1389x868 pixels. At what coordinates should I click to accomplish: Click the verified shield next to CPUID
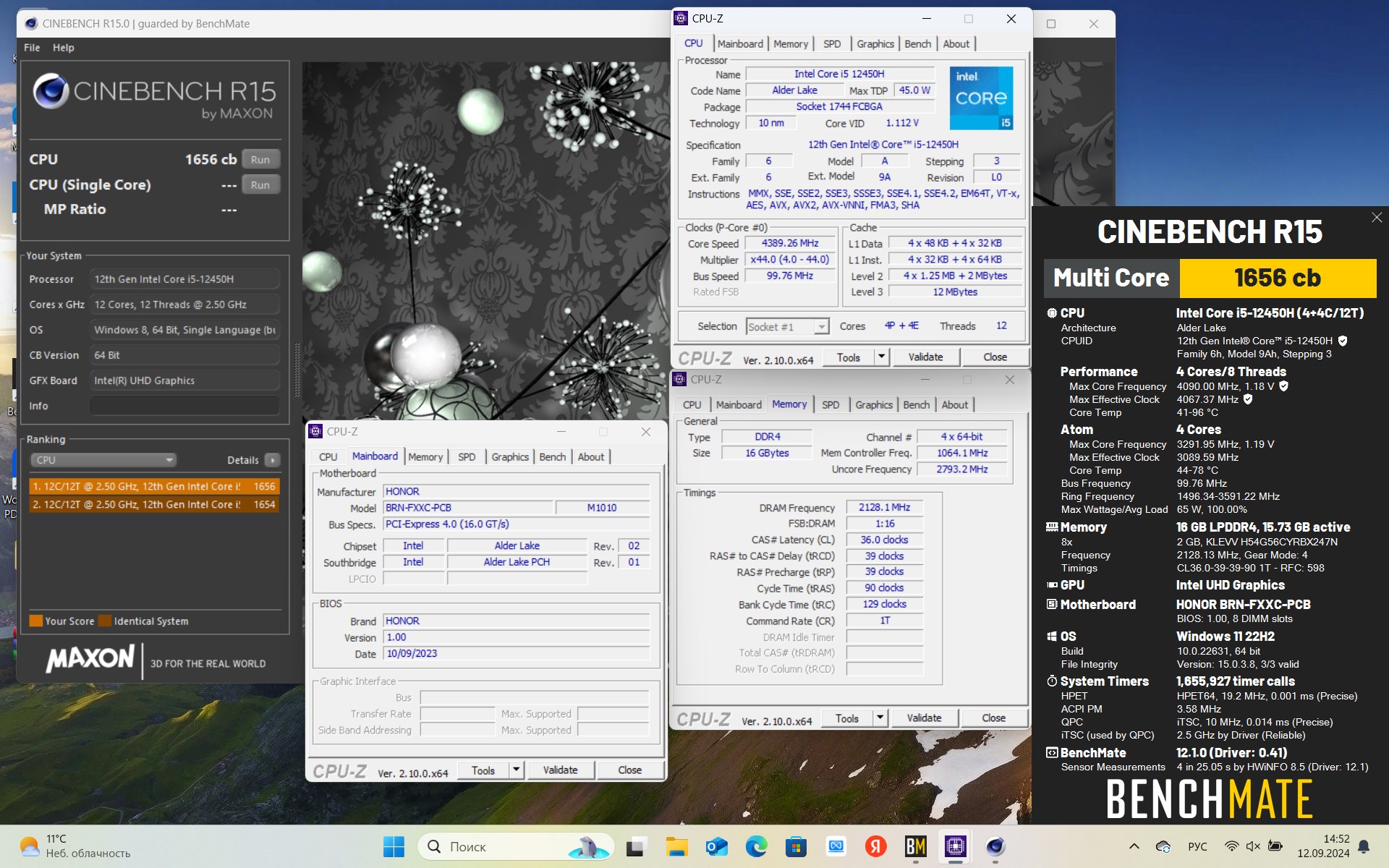pyautogui.click(x=1343, y=341)
